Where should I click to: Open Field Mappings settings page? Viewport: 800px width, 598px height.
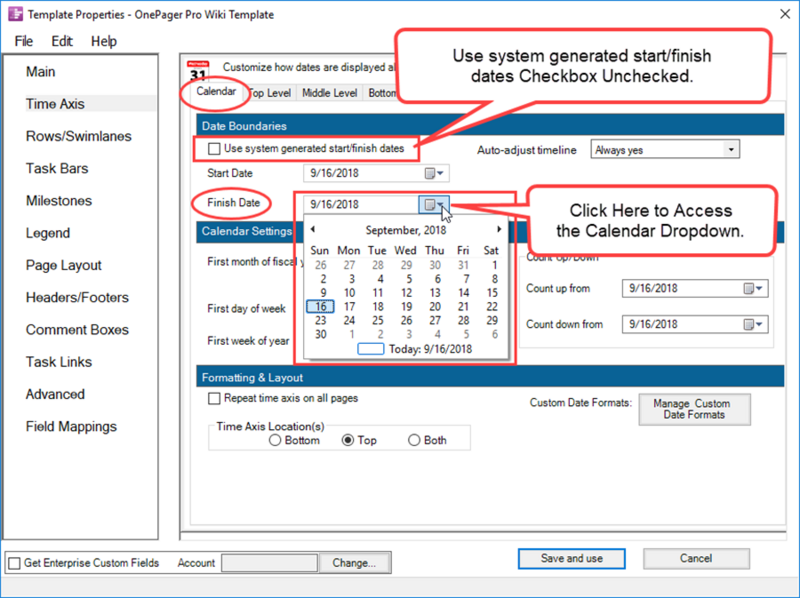(x=71, y=427)
